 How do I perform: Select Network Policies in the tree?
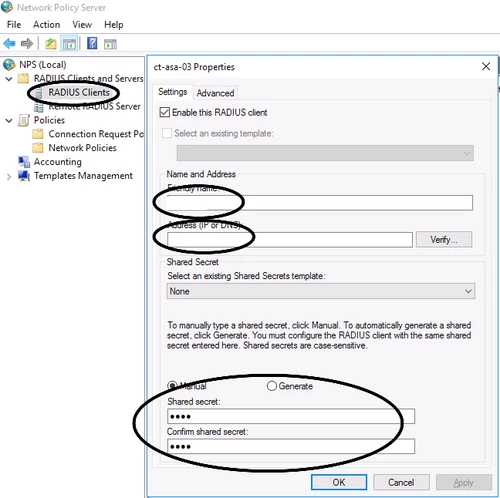point(82,148)
